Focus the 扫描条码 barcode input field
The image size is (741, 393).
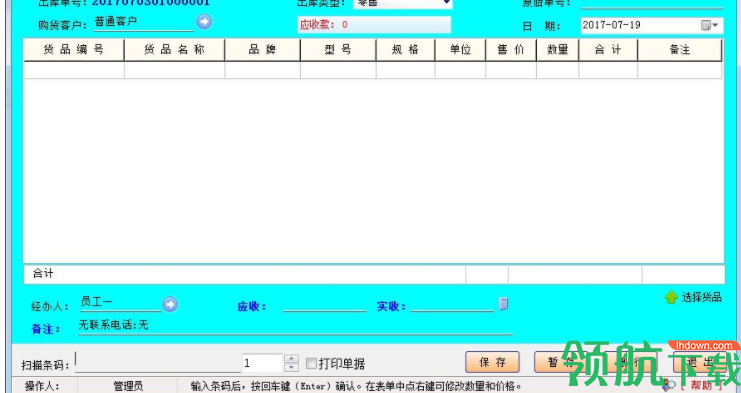pyautogui.click(x=157, y=363)
